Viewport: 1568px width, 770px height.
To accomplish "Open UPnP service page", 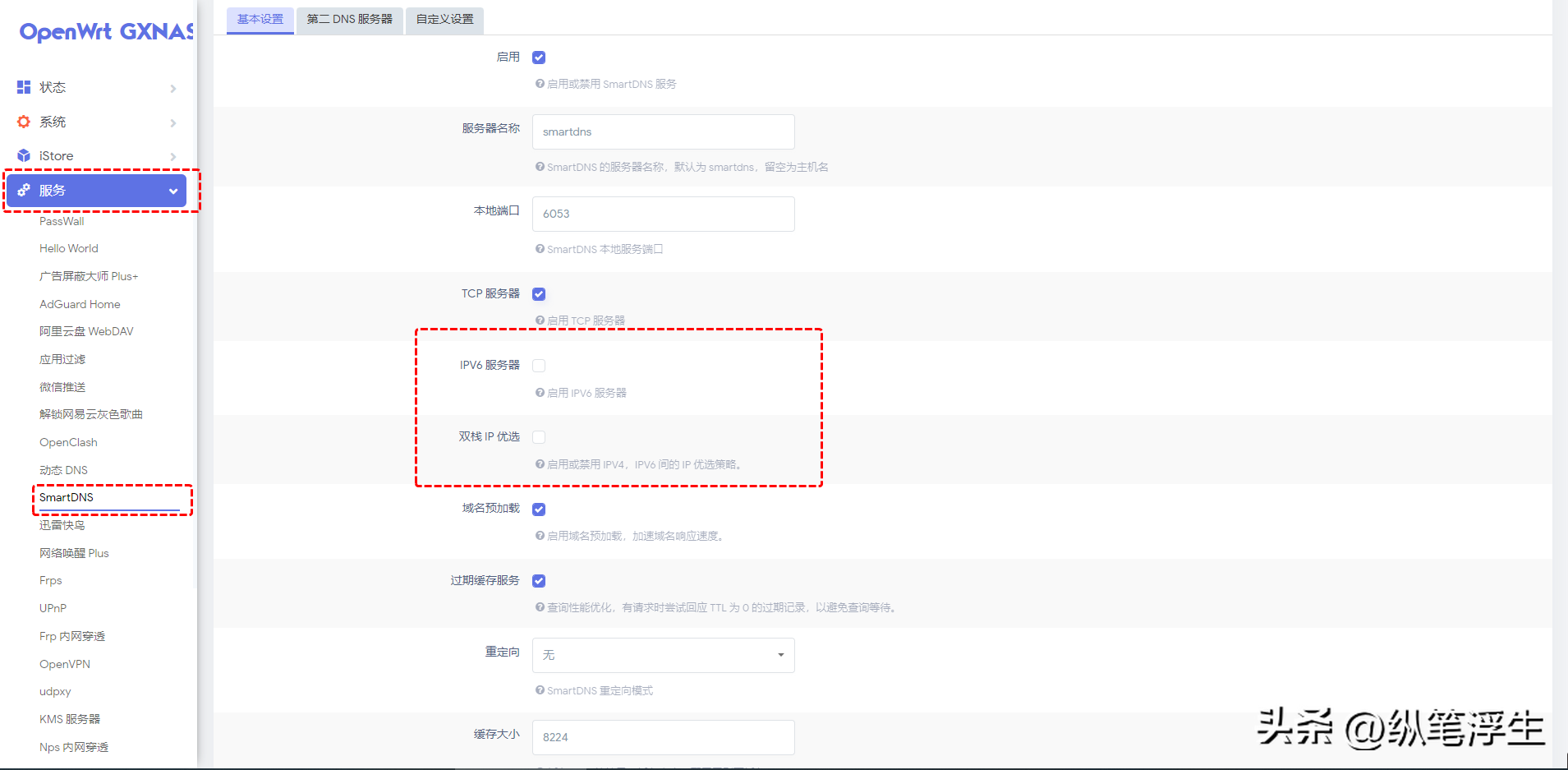I will 53,608.
